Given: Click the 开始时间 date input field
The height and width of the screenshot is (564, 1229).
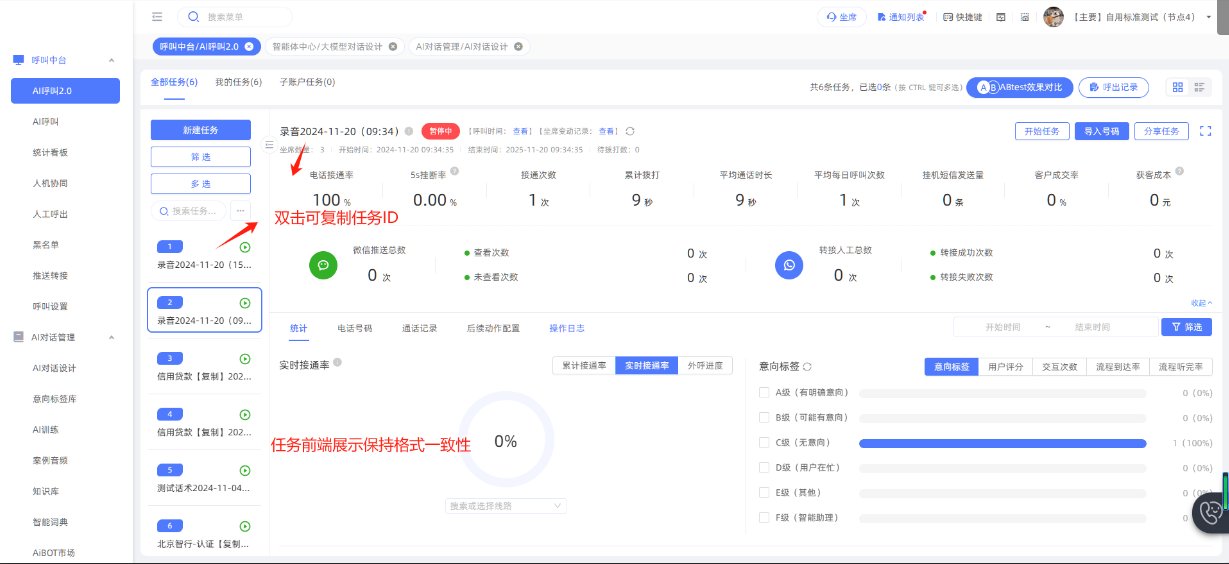Looking at the screenshot, I should (x=1002, y=327).
